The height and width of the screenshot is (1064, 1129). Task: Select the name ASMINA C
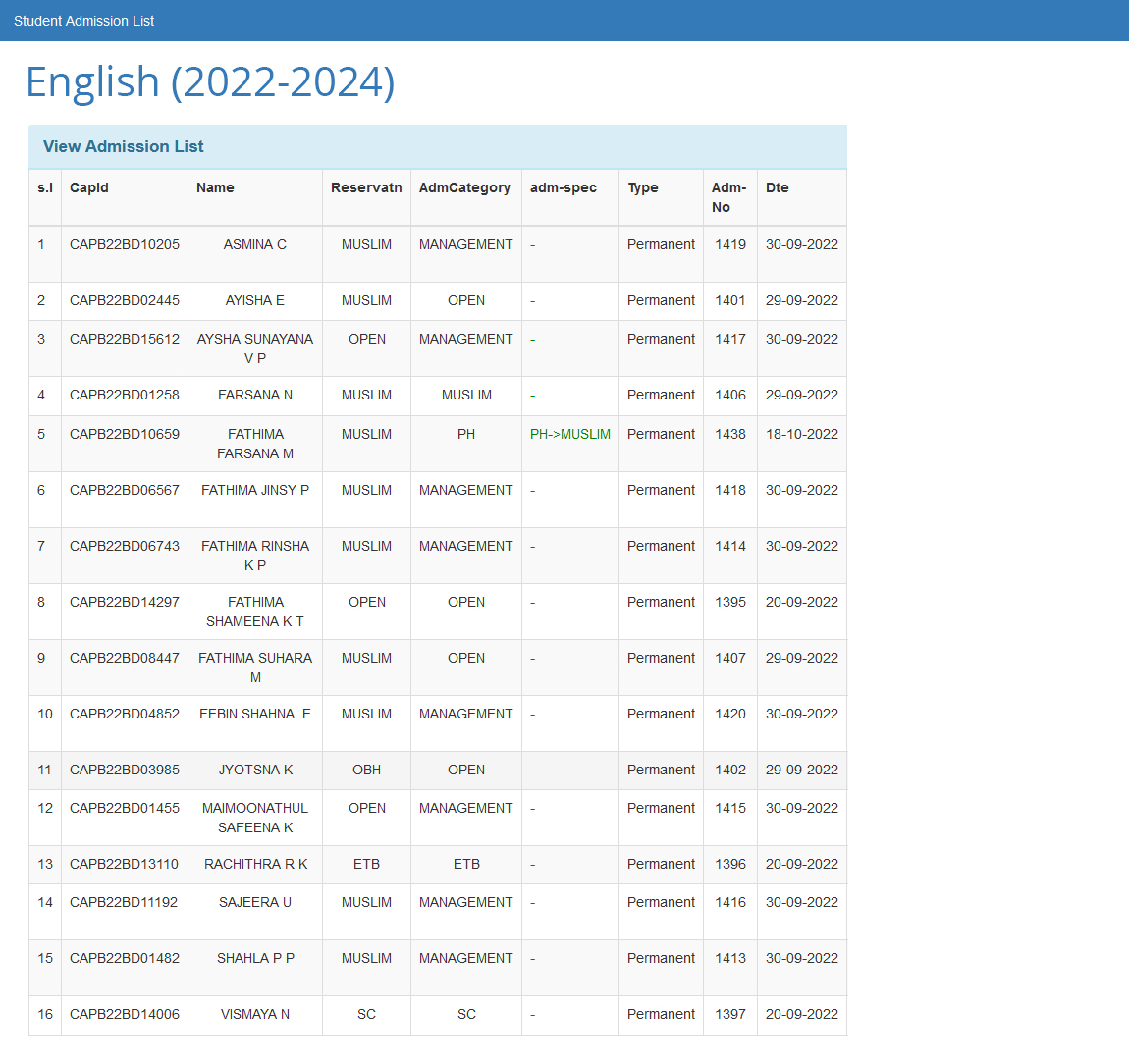click(x=255, y=244)
